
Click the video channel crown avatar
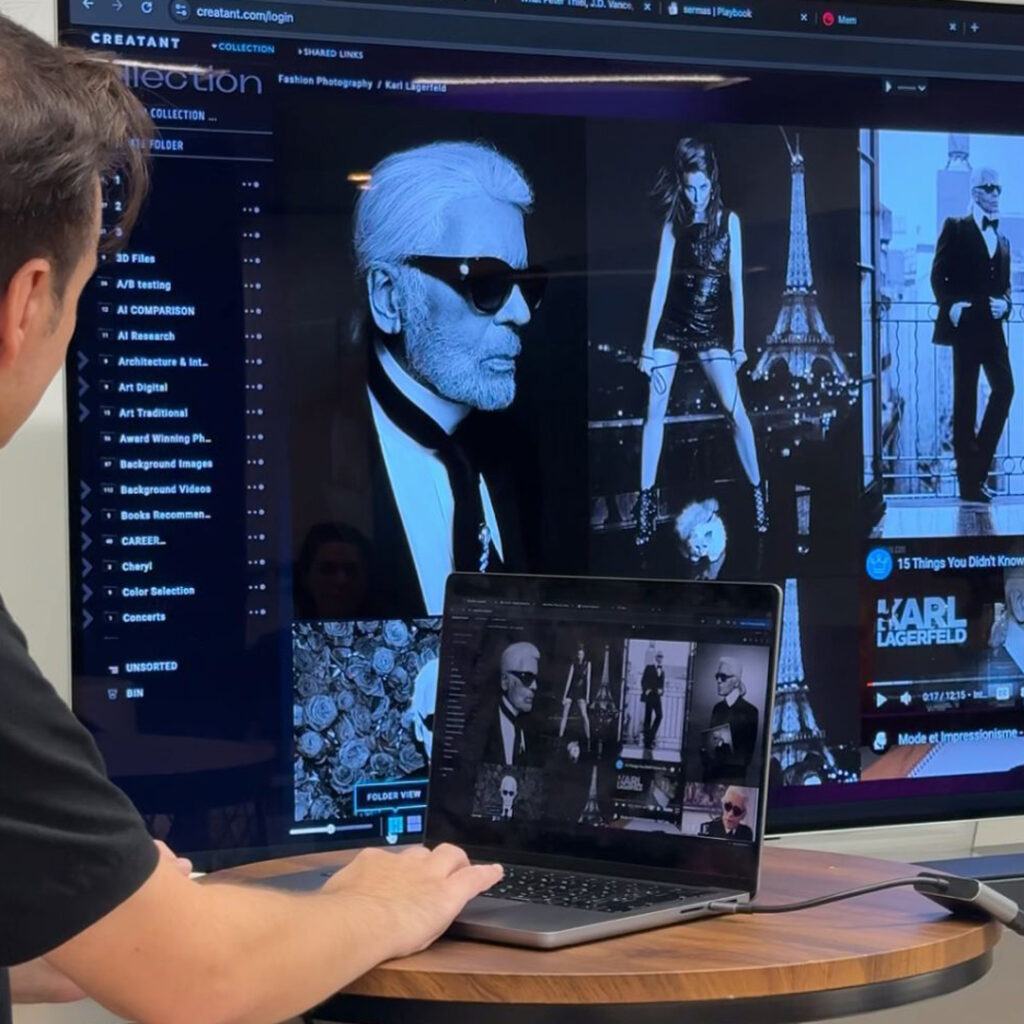[879, 564]
